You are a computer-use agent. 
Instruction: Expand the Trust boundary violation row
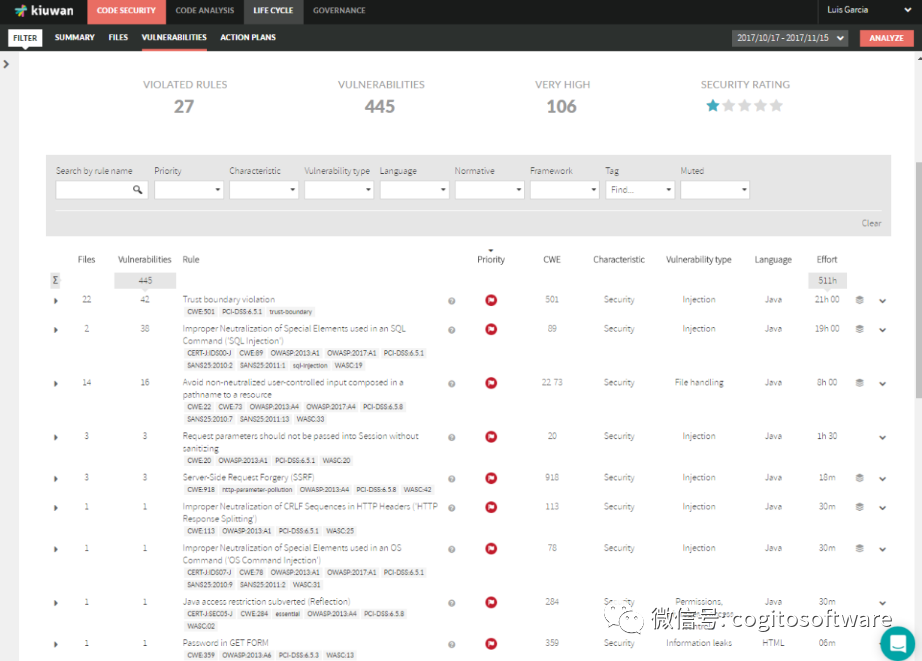click(x=56, y=301)
